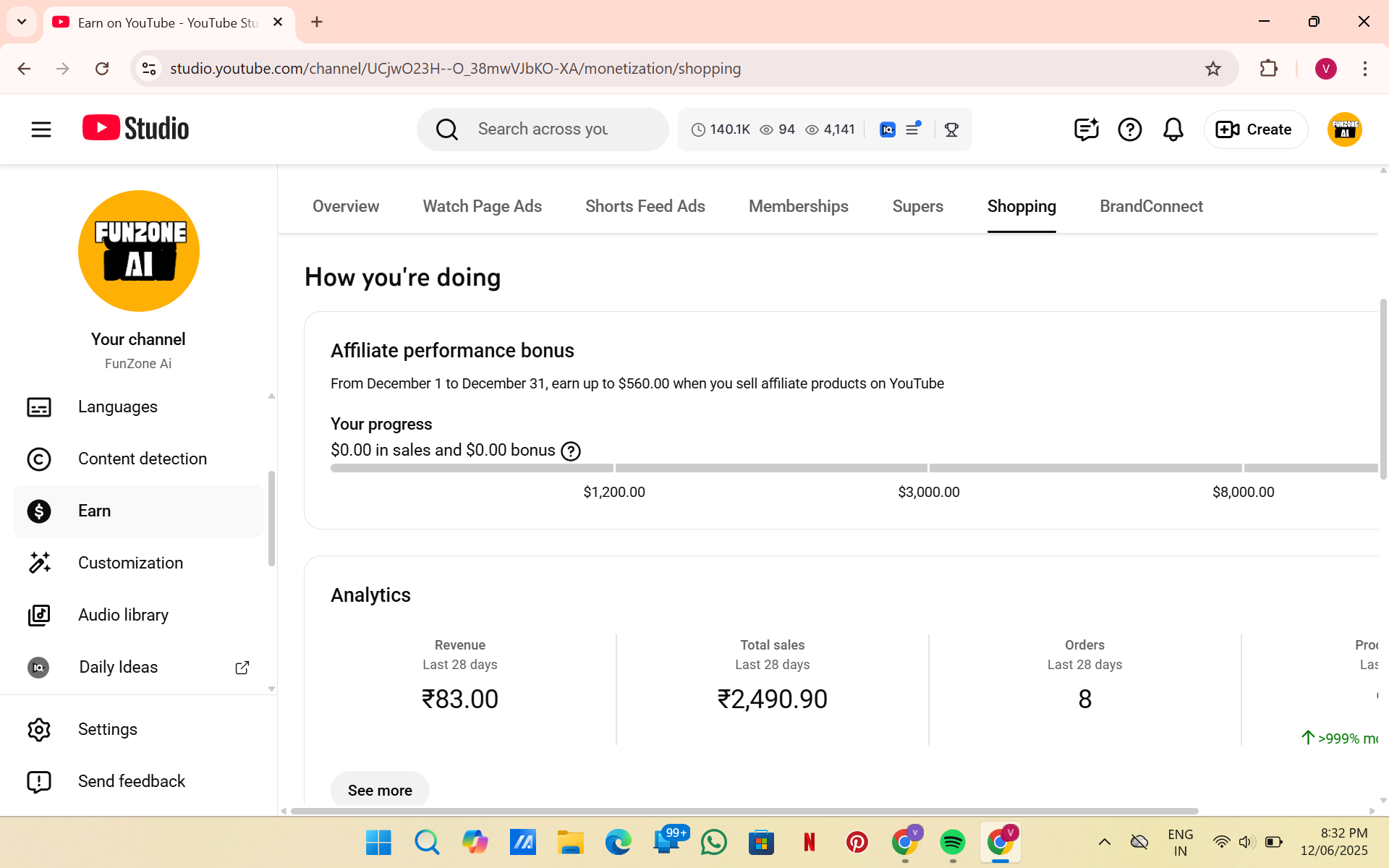Open Content detection in sidebar
The height and width of the screenshot is (868, 1389).
coord(142,459)
